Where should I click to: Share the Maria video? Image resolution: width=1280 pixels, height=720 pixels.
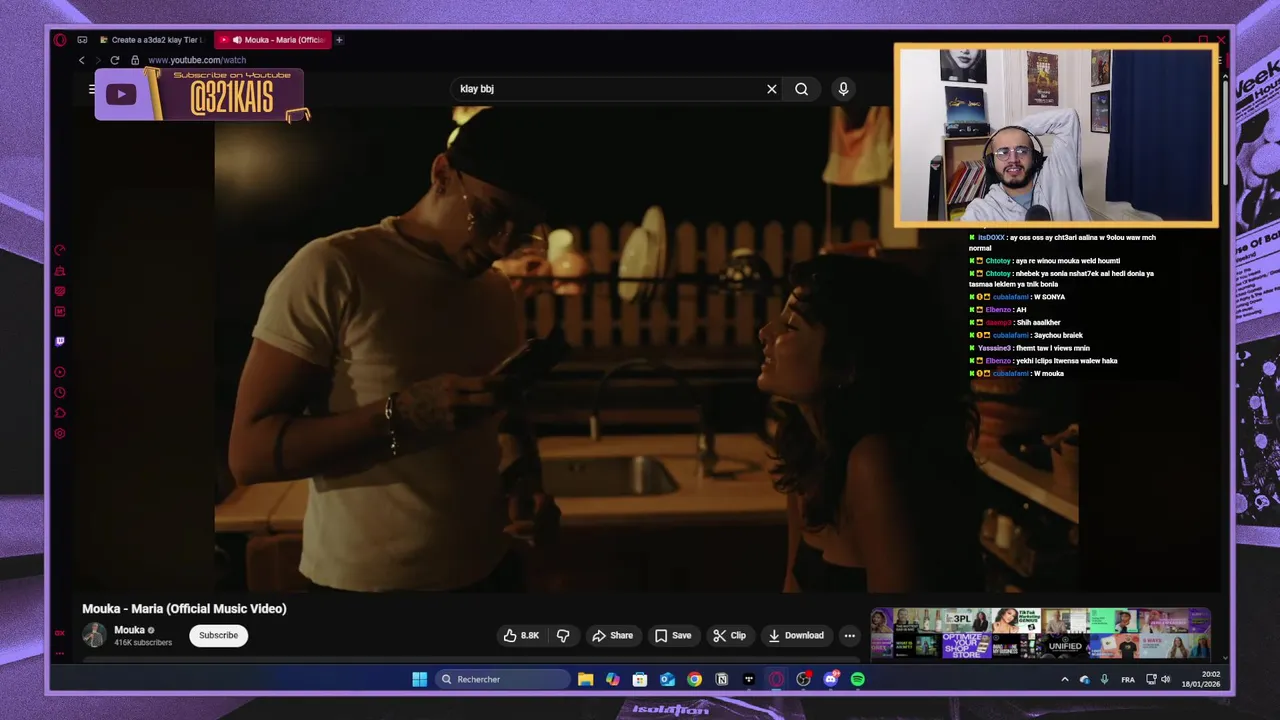[x=612, y=635]
